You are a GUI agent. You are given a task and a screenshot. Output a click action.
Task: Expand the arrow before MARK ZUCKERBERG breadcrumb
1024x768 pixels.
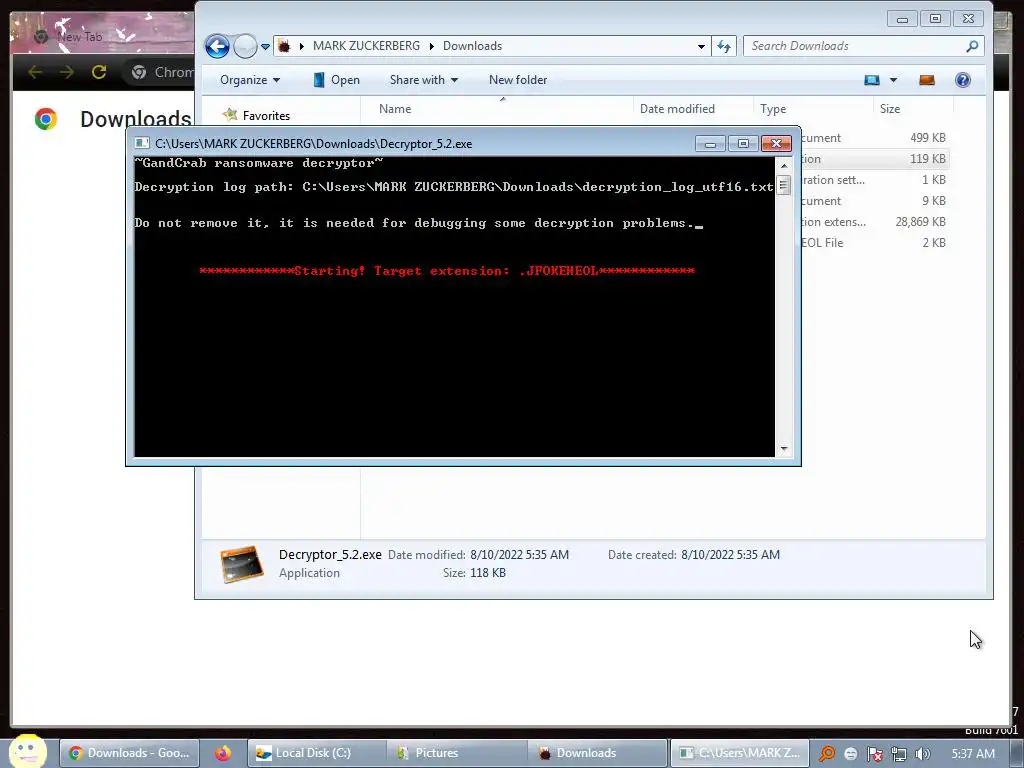[x=302, y=46]
